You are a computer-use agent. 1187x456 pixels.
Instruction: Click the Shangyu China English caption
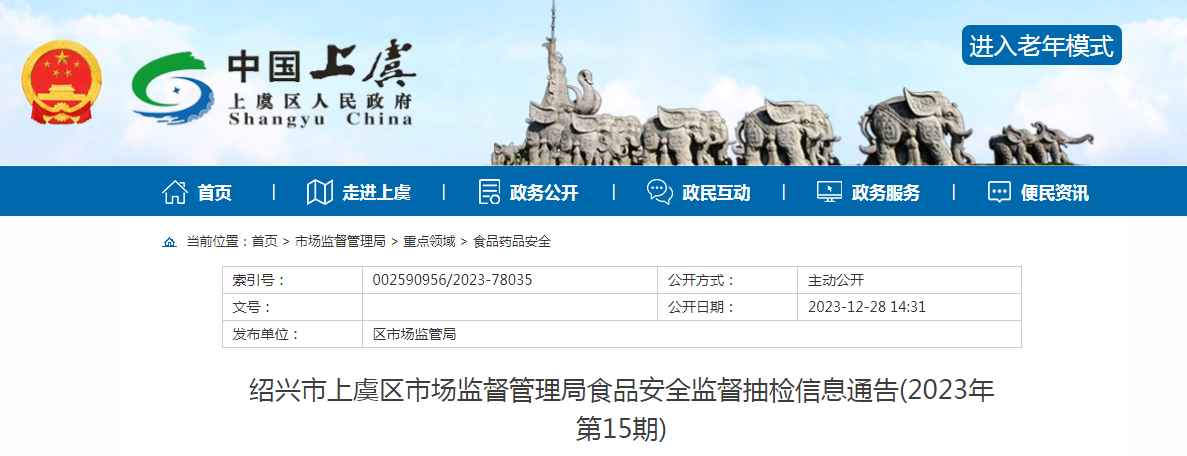click(x=319, y=120)
